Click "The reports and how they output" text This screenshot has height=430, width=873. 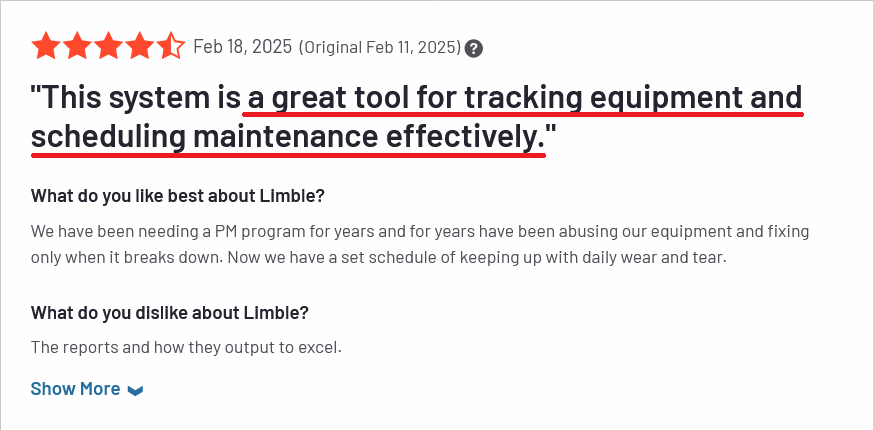[x=150, y=348]
